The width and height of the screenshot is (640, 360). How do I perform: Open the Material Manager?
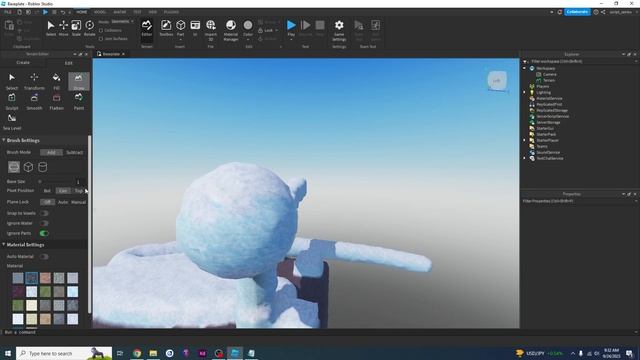pyautogui.click(x=231, y=30)
